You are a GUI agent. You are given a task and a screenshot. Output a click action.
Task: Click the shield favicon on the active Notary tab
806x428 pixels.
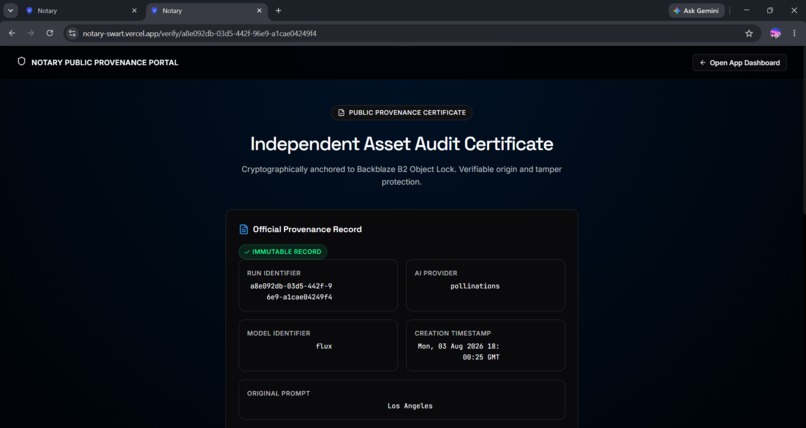[154, 11]
